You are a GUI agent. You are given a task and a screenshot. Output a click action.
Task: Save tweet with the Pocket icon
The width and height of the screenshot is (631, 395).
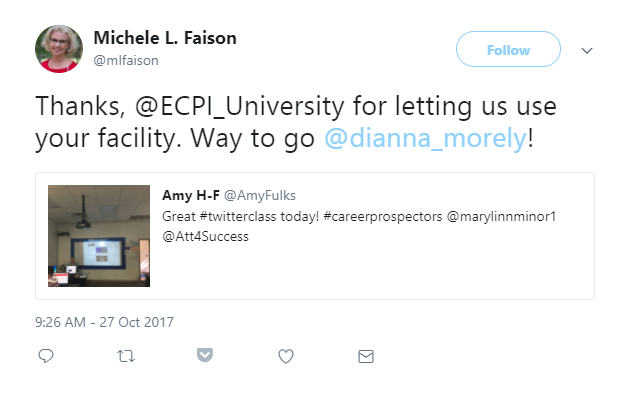pyautogui.click(x=205, y=355)
